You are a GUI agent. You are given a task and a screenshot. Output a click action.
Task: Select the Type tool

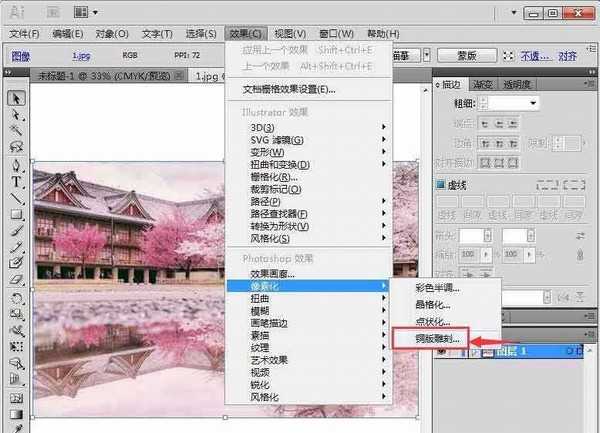pyautogui.click(x=16, y=182)
